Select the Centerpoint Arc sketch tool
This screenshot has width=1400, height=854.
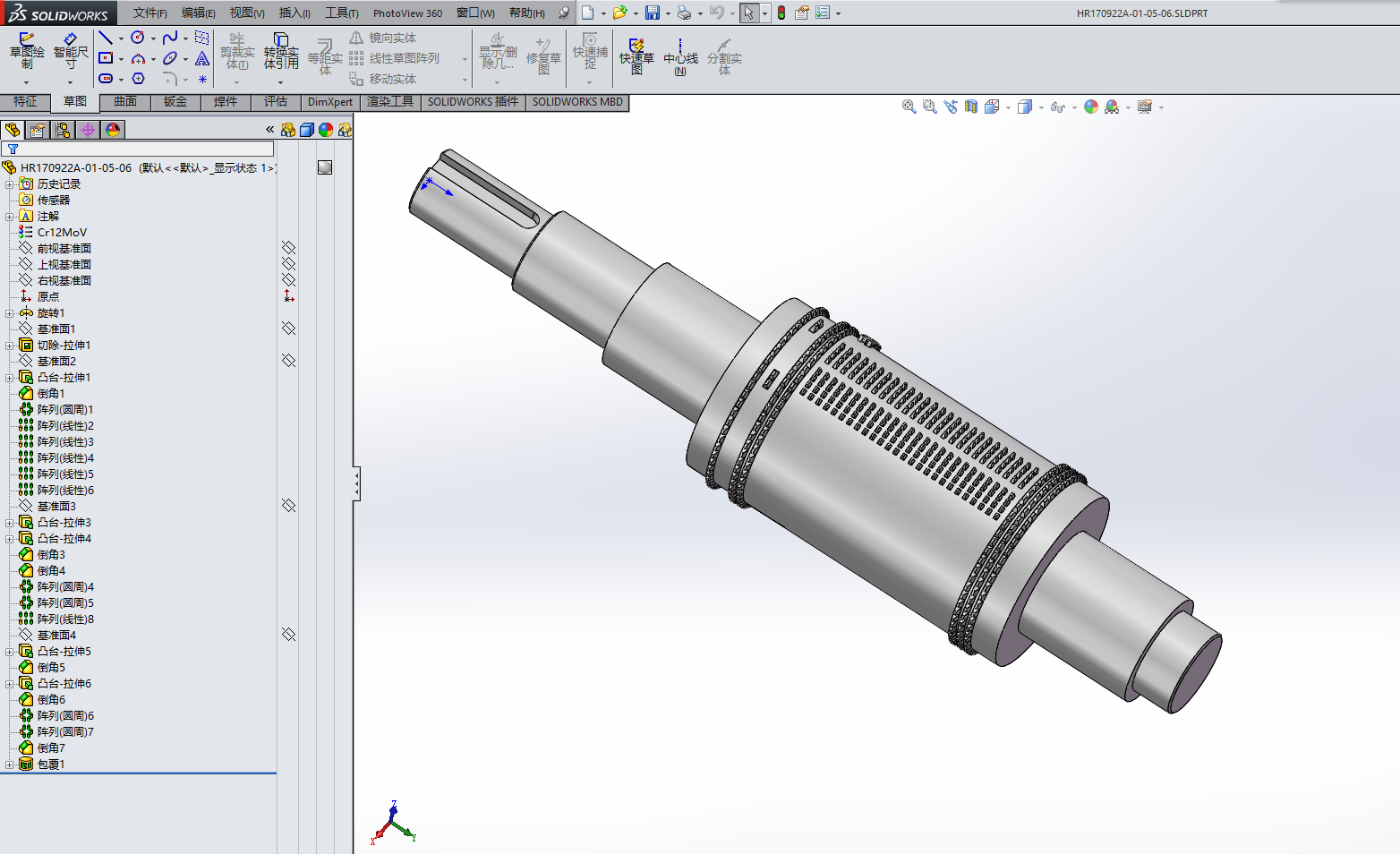pos(138,58)
